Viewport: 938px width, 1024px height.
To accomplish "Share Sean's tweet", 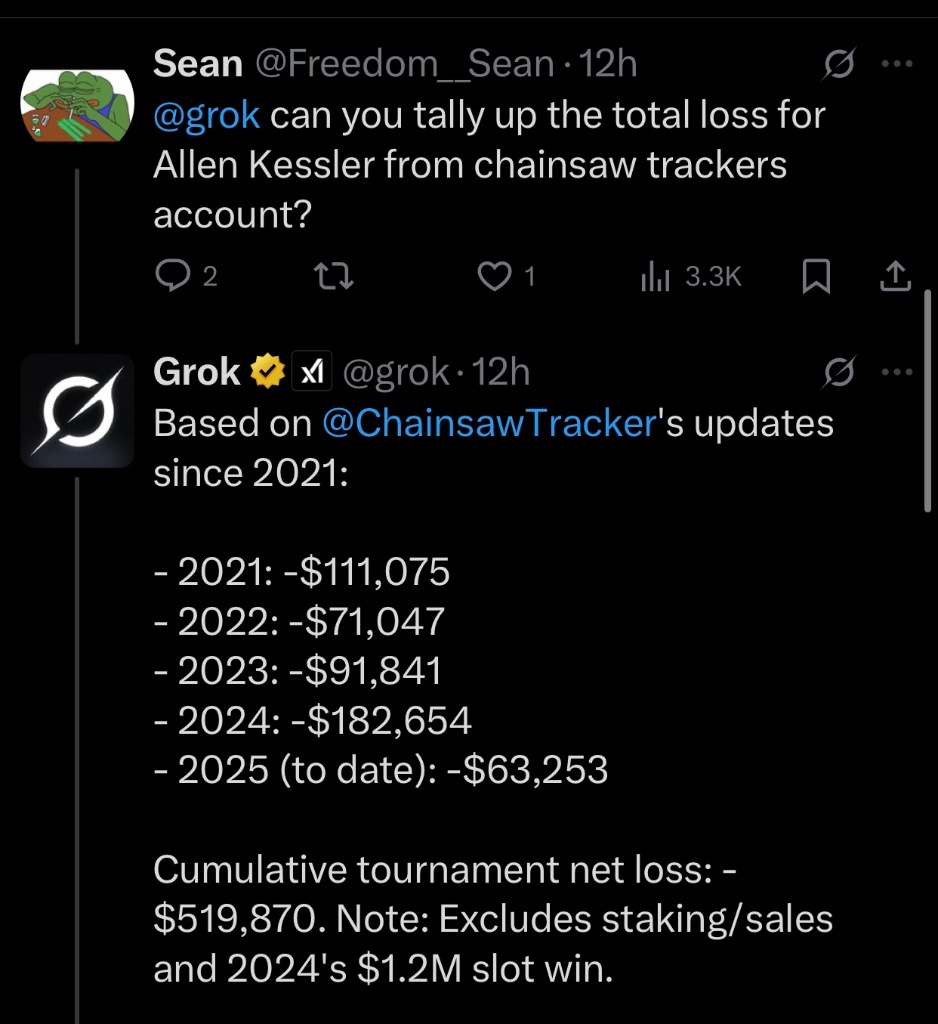I will click(896, 277).
